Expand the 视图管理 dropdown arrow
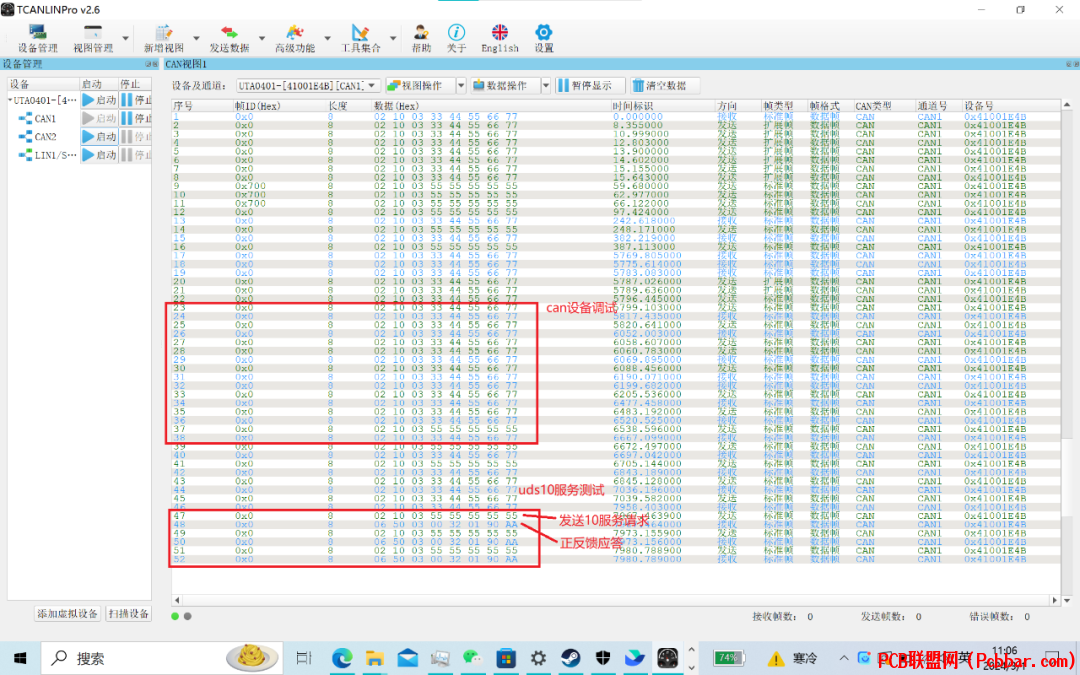 coord(125,39)
